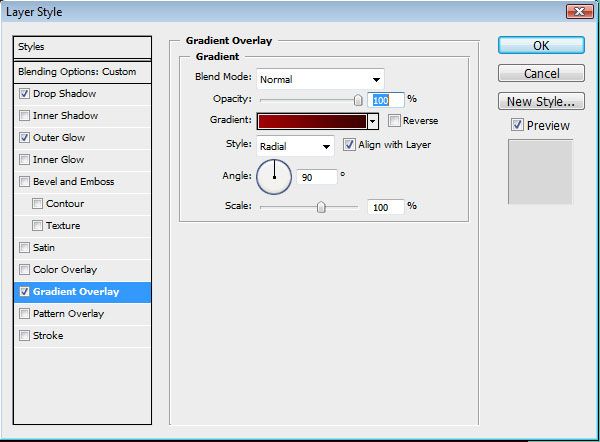Click the OK button
The image size is (600, 442).
[x=541, y=46]
